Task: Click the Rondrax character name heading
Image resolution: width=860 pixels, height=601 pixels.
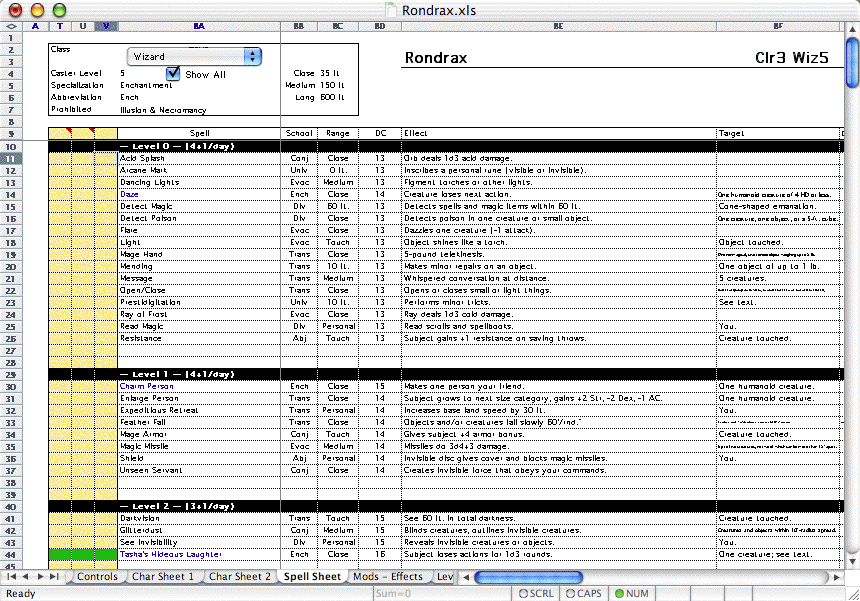Action: (x=436, y=58)
